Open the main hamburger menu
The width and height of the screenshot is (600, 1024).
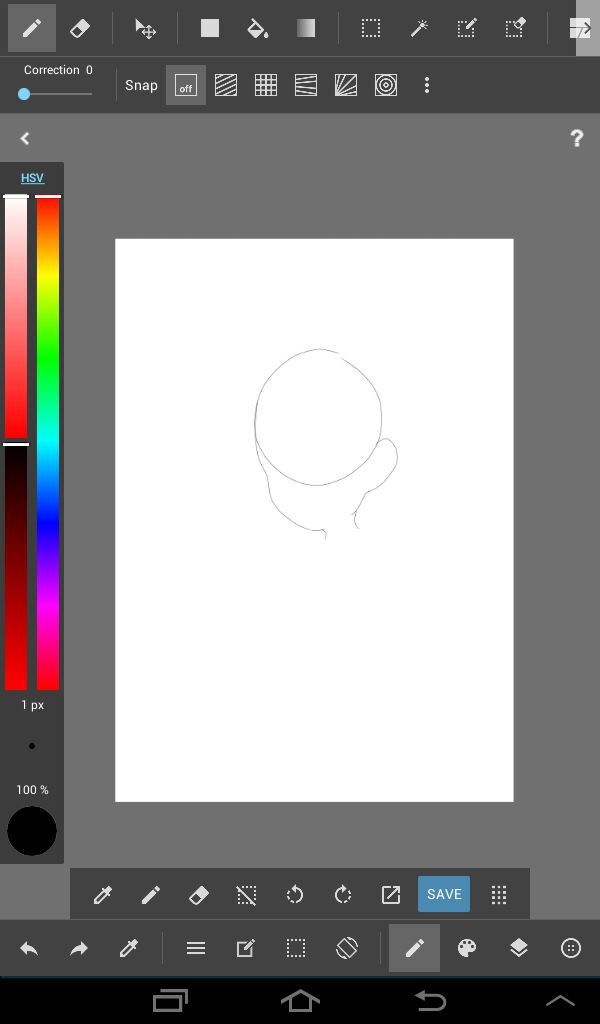pyautogui.click(x=196, y=948)
